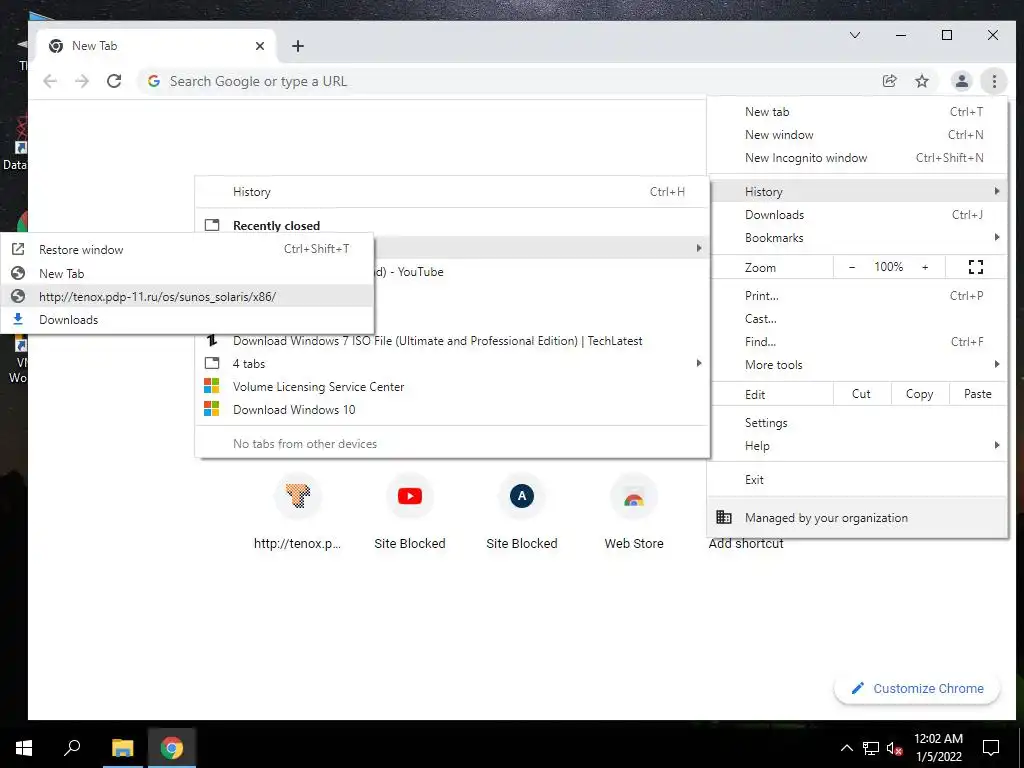
Task: Open the Download Windows 10 history entry
Action: pos(452,409)
